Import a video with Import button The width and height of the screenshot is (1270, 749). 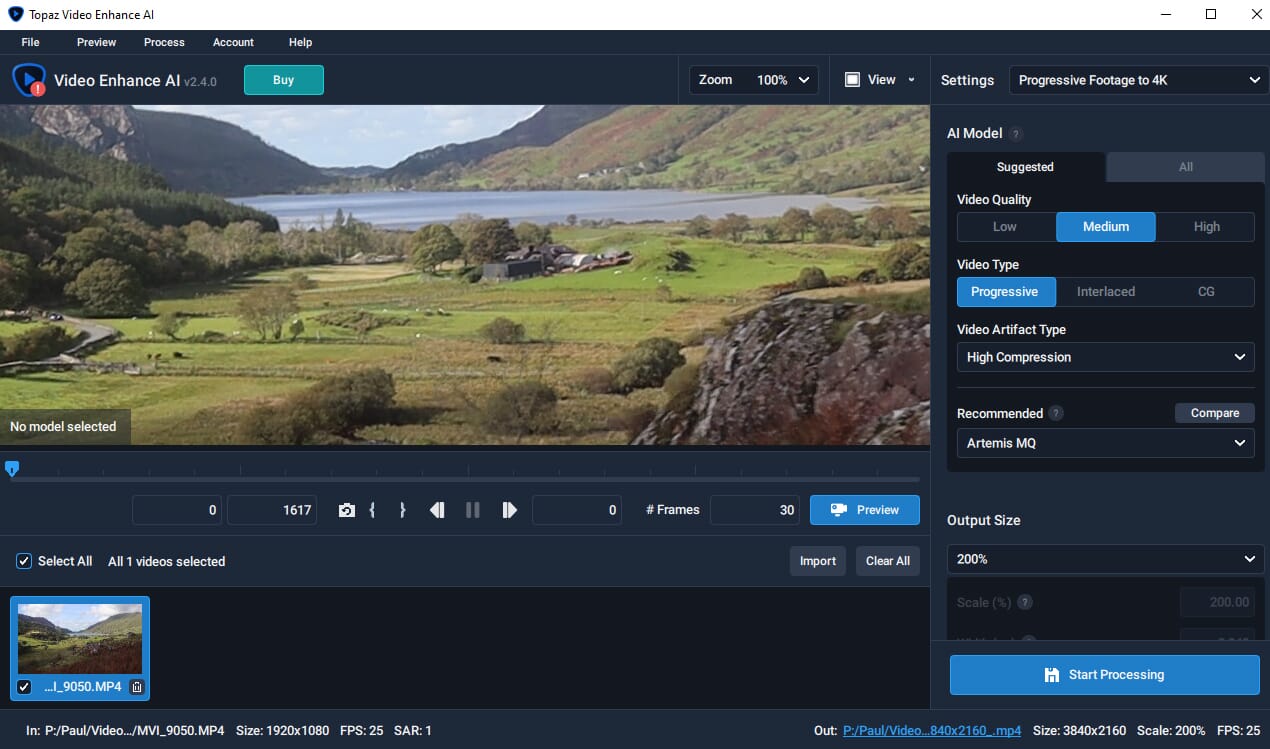818,561
